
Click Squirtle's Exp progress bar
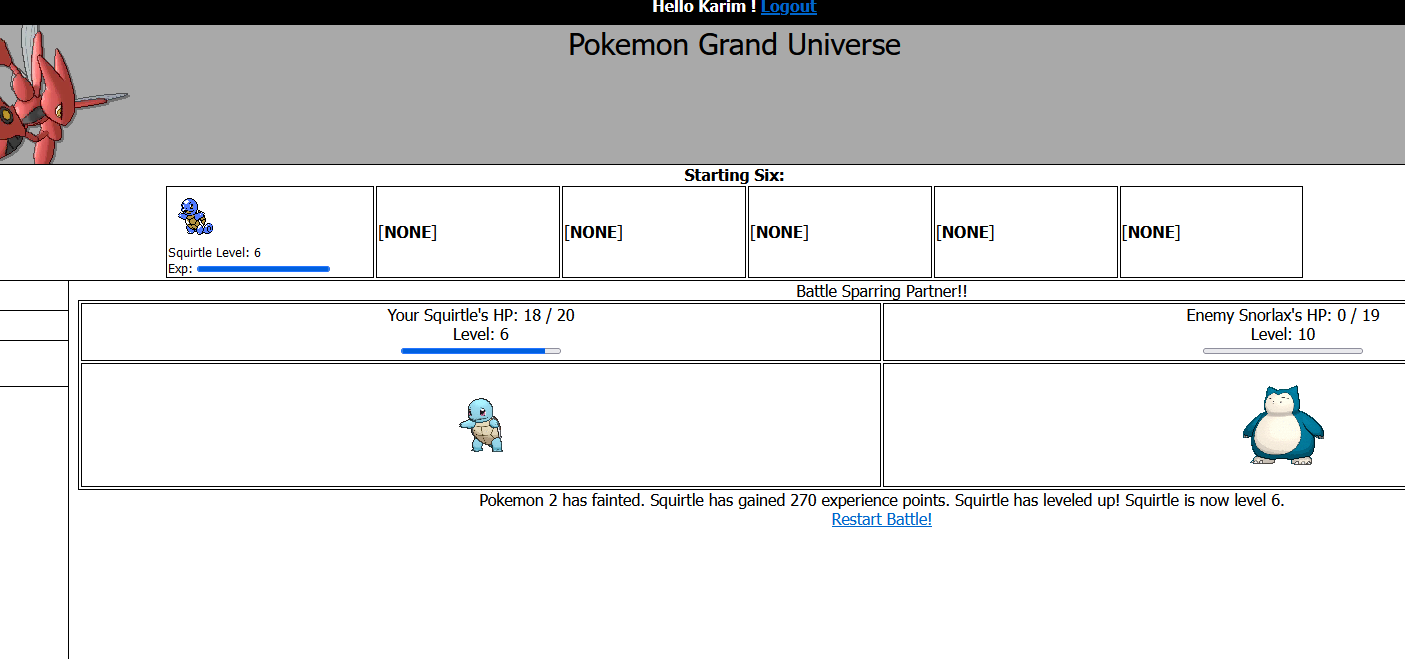[x=263, y=269]
